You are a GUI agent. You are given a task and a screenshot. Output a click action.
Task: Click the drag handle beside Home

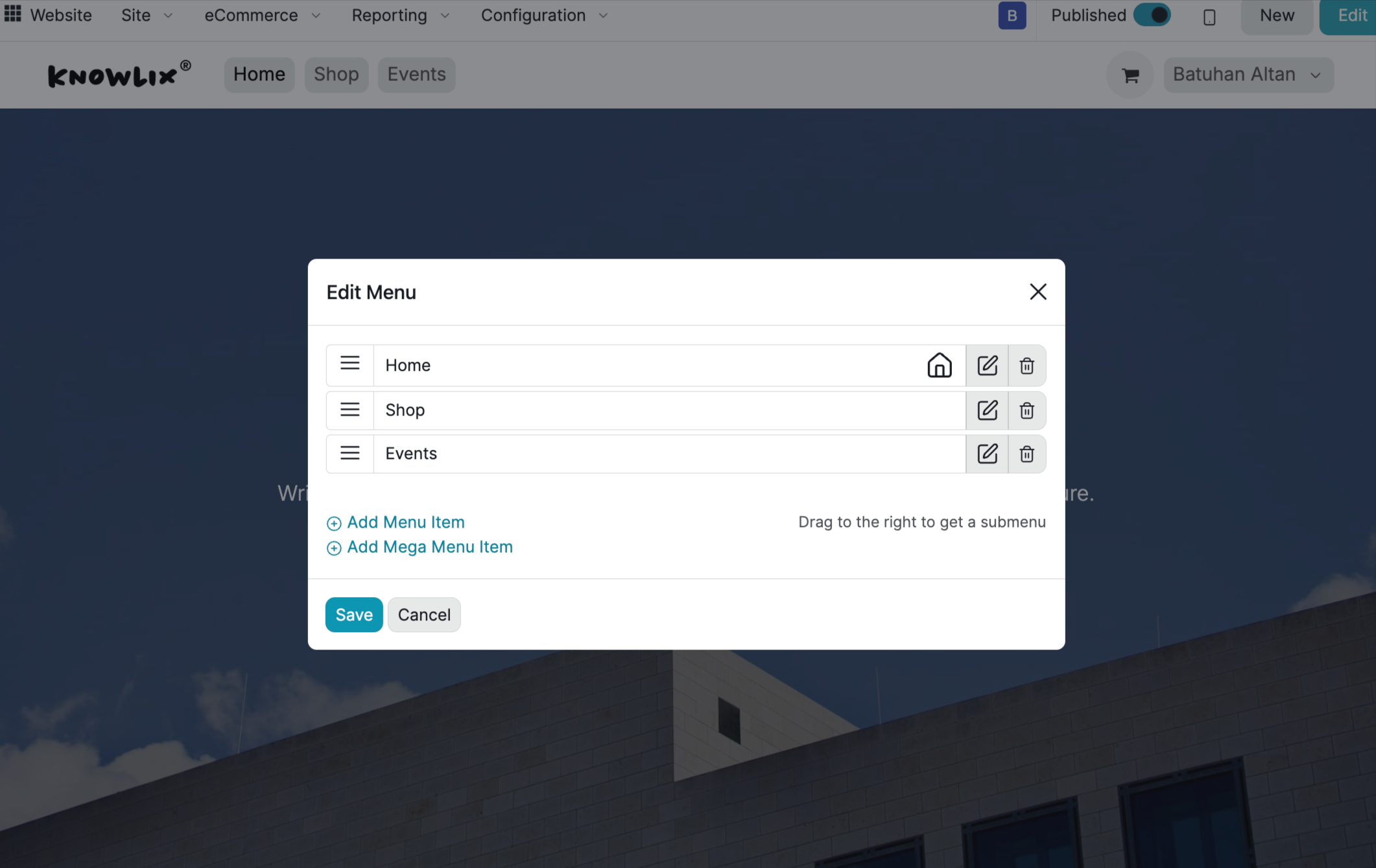click(350, 364)
